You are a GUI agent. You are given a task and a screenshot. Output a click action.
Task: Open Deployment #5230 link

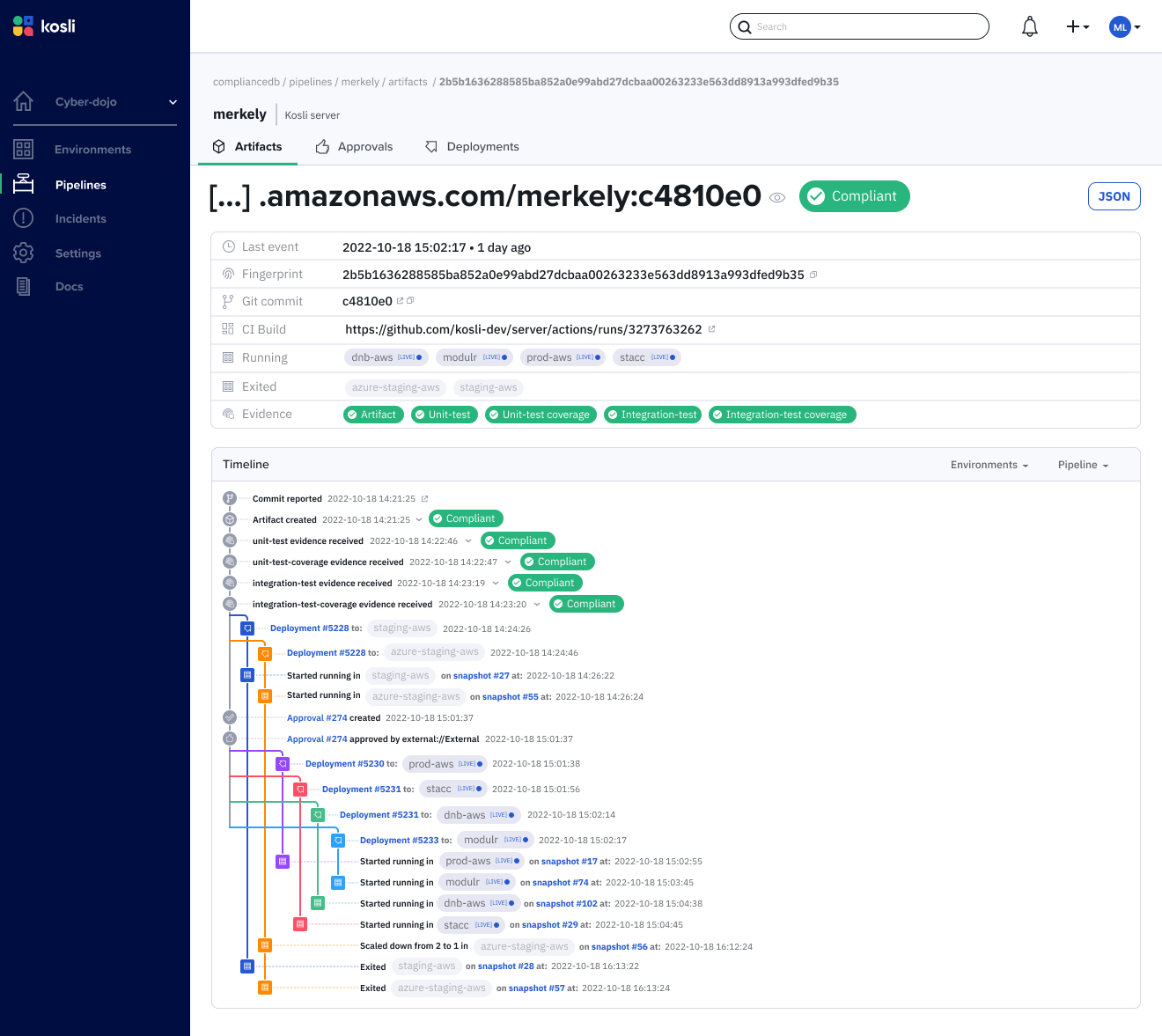[345, 764]
